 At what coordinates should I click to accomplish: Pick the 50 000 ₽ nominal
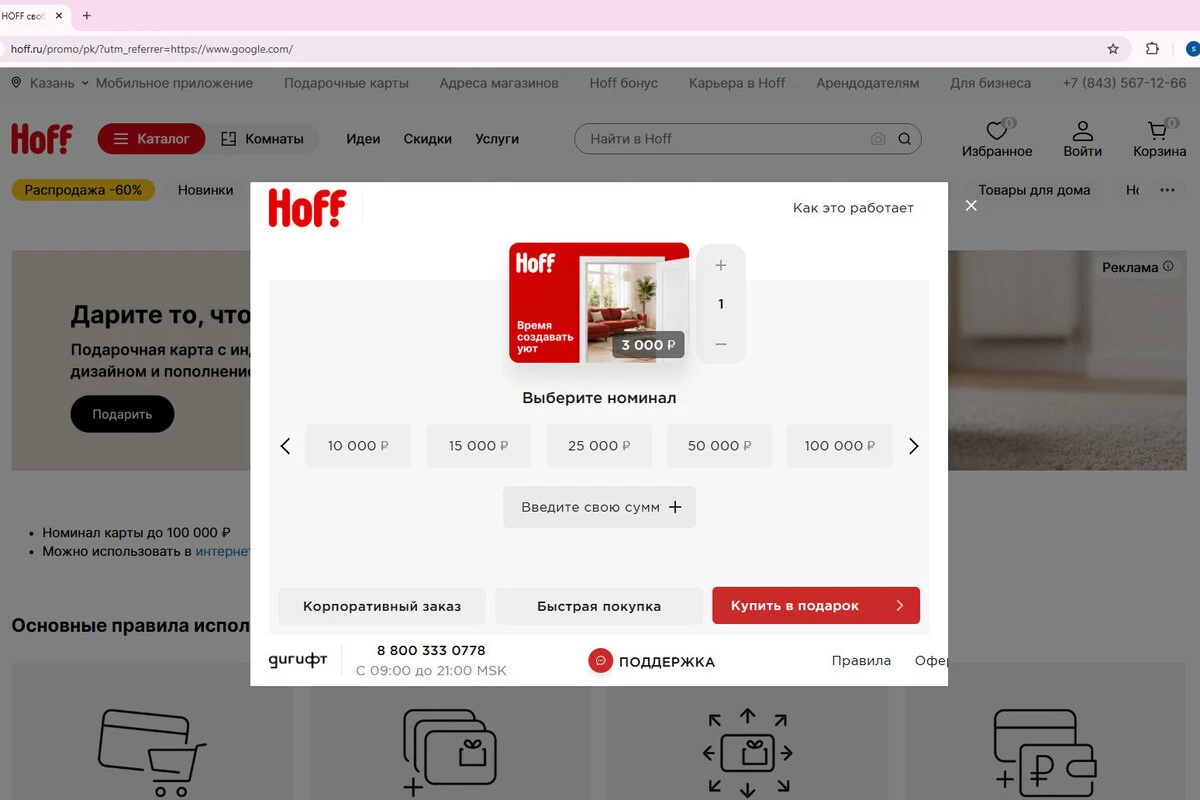point(719,446)
